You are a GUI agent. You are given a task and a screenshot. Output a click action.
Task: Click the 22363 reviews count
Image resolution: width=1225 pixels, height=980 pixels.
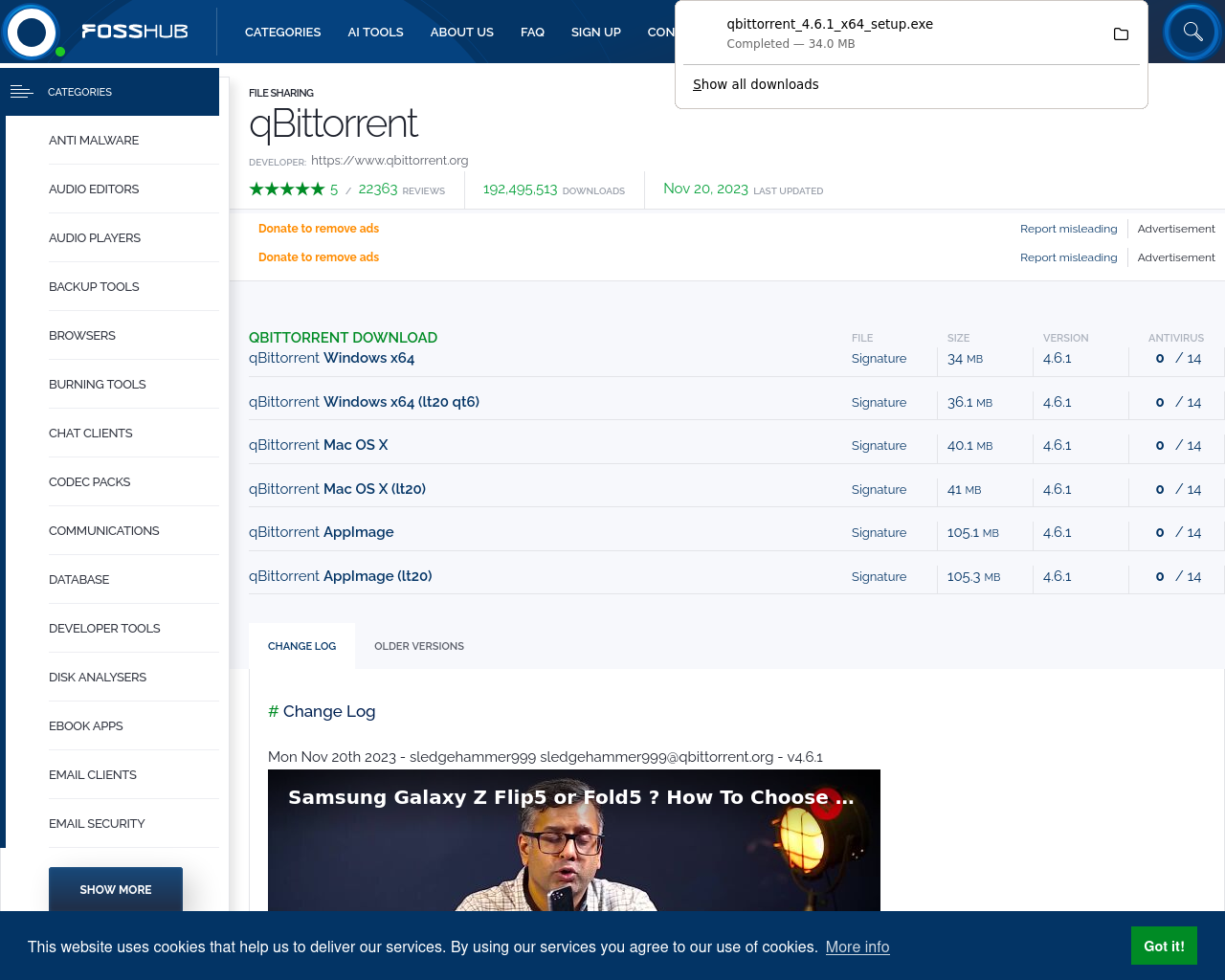tap(377, 189)
